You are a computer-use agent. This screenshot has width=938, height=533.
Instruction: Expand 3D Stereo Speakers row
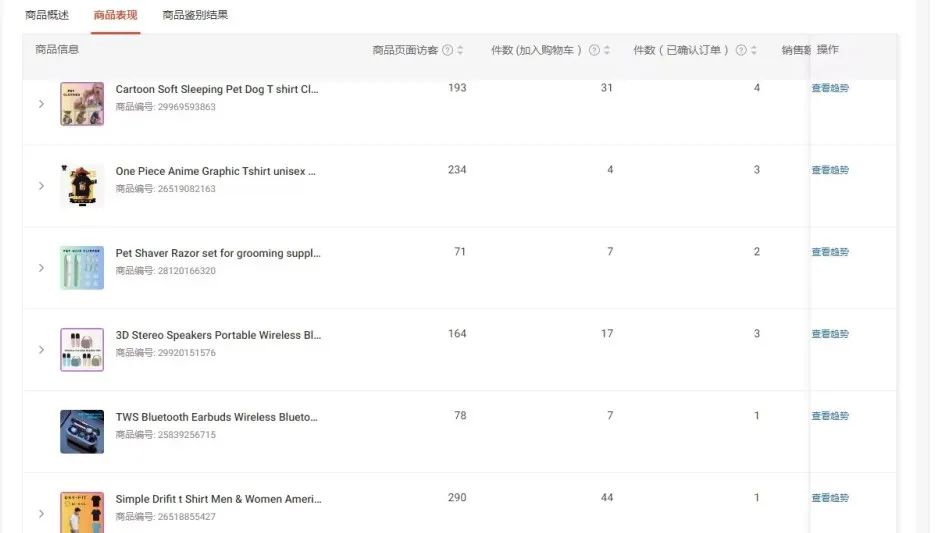point(41,350)
